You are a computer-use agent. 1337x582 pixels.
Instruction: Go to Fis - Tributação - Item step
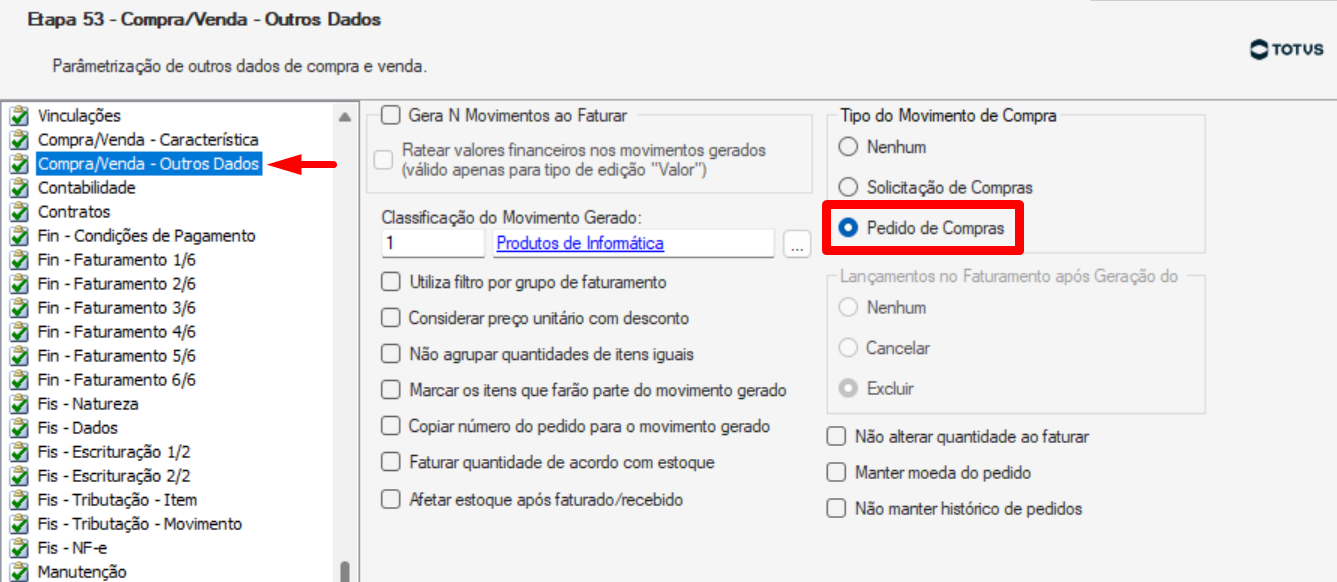[x=117, y=500]
